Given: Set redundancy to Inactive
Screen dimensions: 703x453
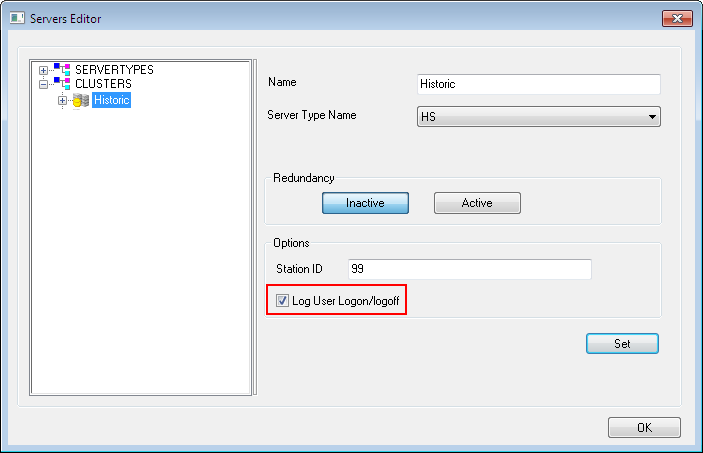Looking at the screenshot, I should pos(365,203).
